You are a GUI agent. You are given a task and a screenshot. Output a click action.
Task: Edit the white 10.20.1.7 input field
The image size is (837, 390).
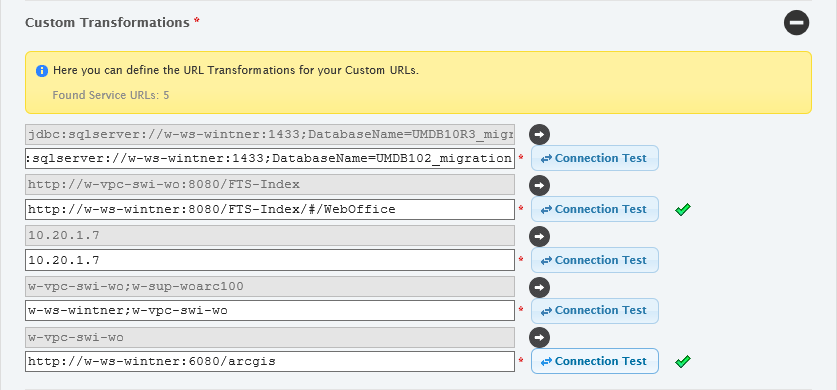click(270, 260)
